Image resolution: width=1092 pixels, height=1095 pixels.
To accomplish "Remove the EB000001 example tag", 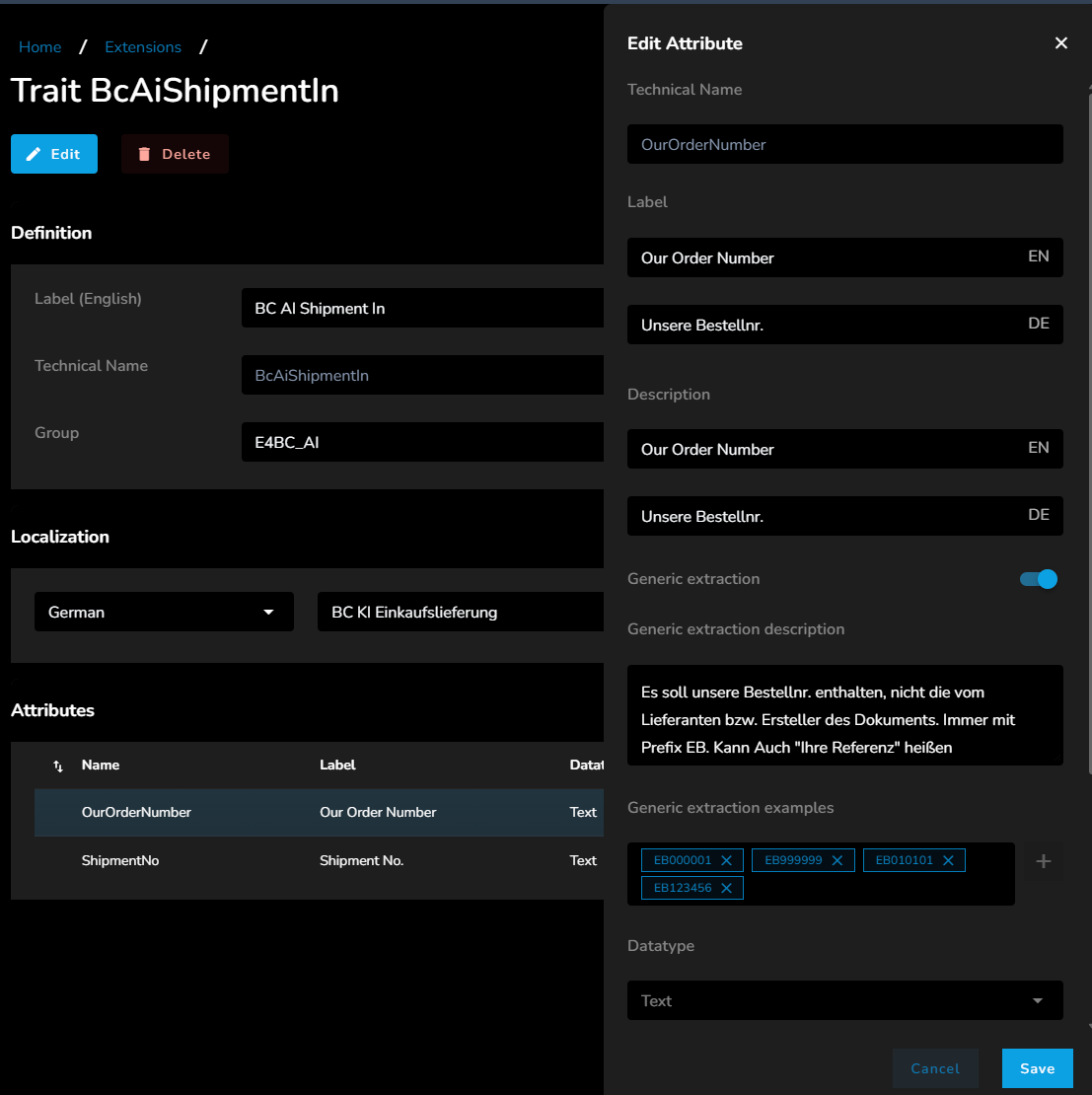I will 726,860.
